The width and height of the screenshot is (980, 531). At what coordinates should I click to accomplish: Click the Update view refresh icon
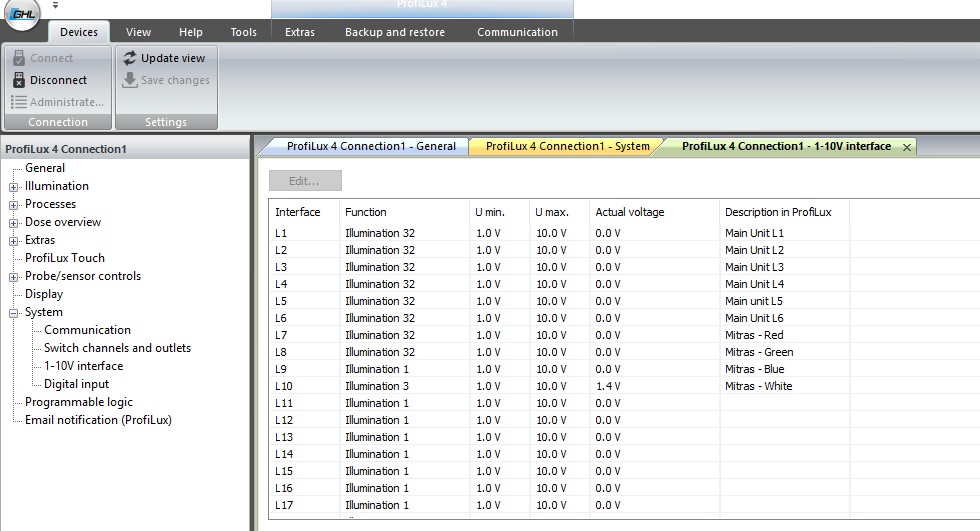tap(129, 58)
